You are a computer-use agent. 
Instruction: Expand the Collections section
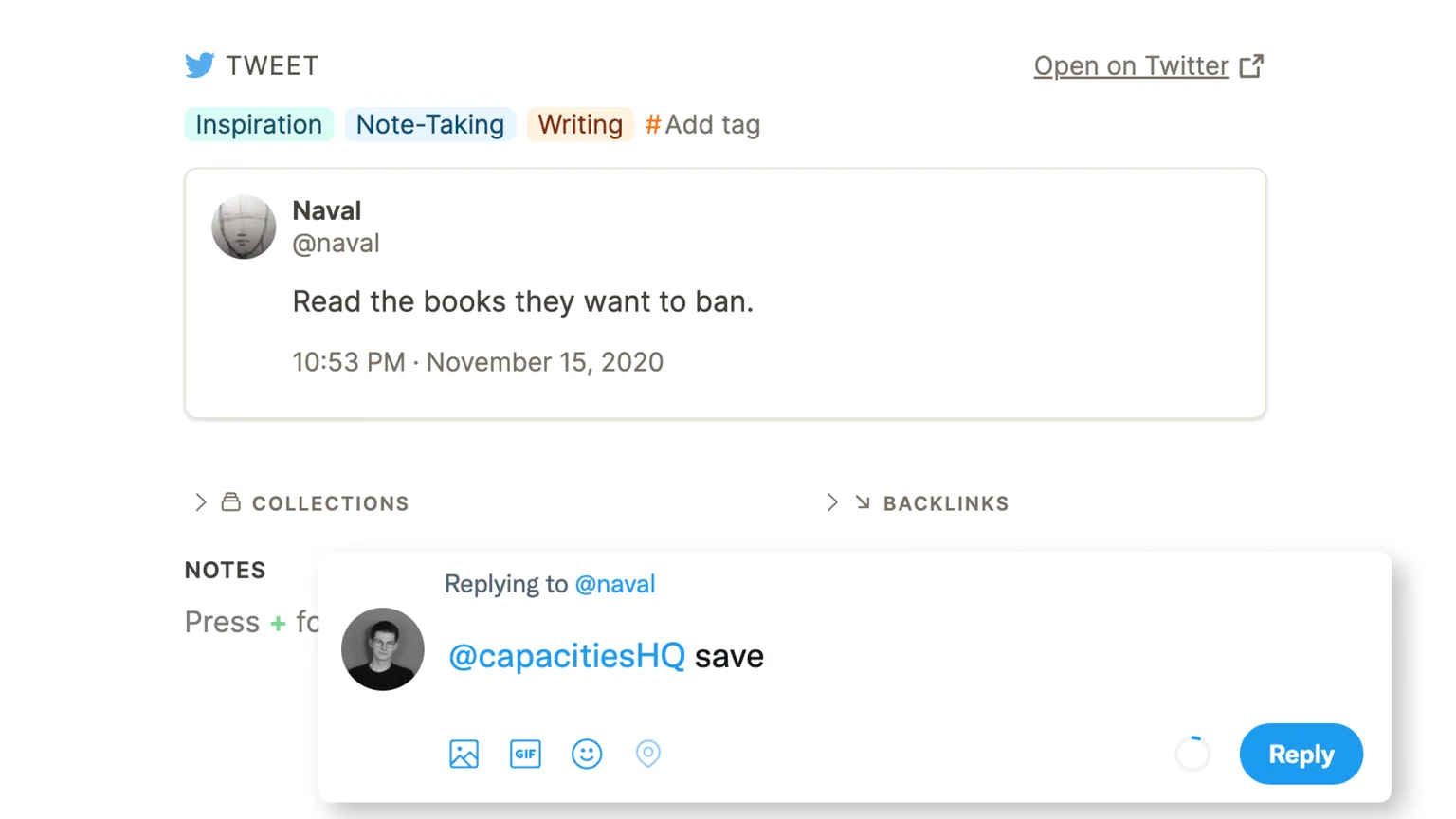(200, 502)
